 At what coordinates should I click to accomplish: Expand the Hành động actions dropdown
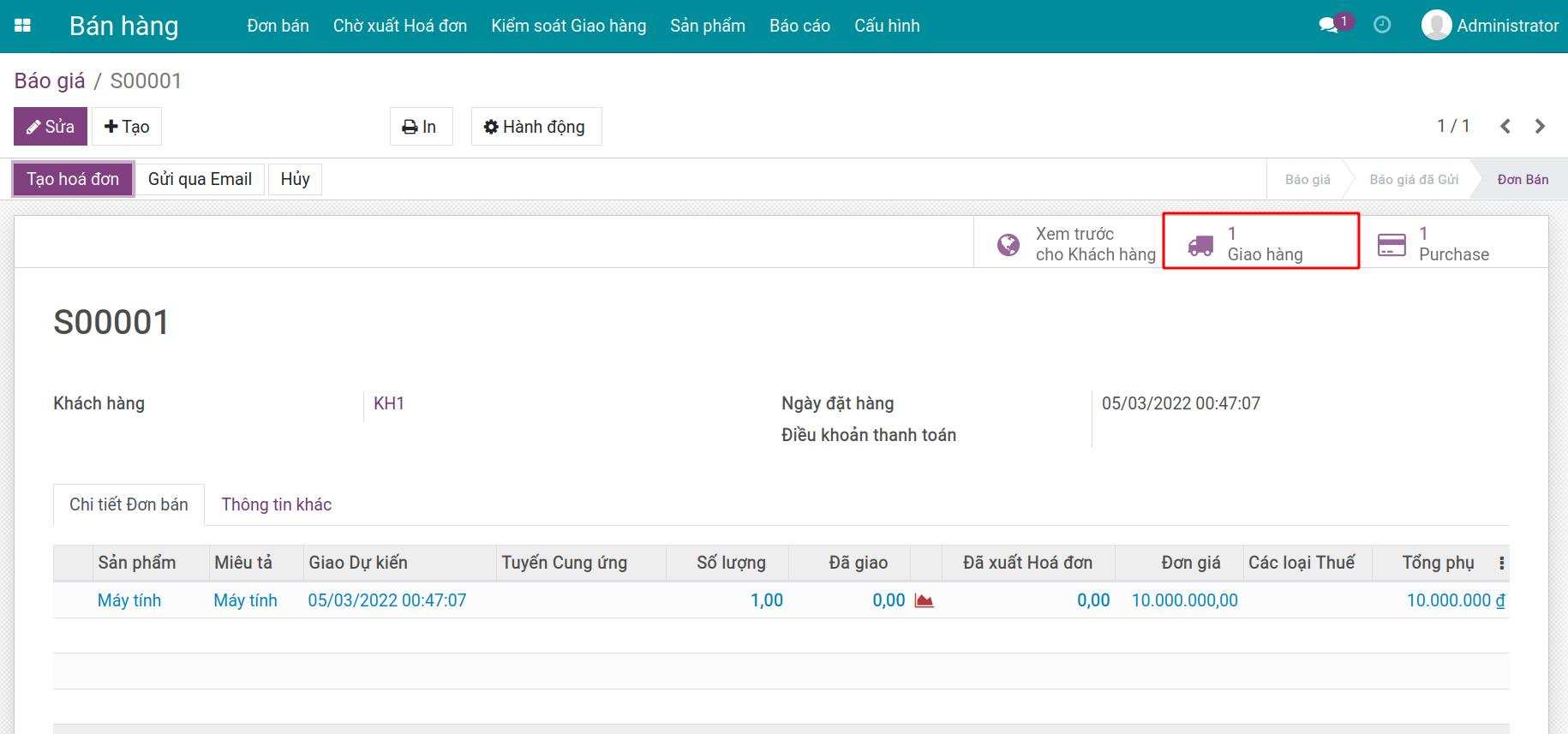tap(536, 127)
